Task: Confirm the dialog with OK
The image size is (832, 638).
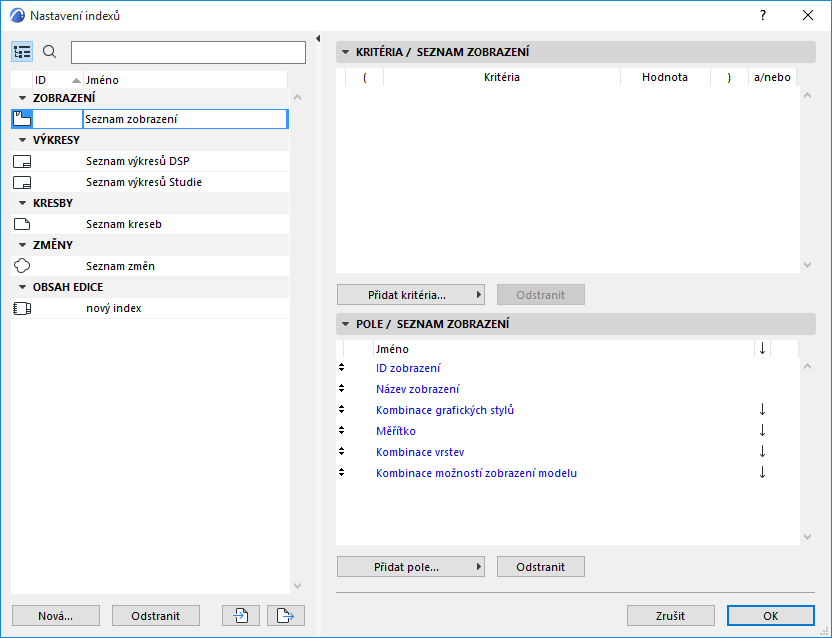Action: (x=771, y=615)
